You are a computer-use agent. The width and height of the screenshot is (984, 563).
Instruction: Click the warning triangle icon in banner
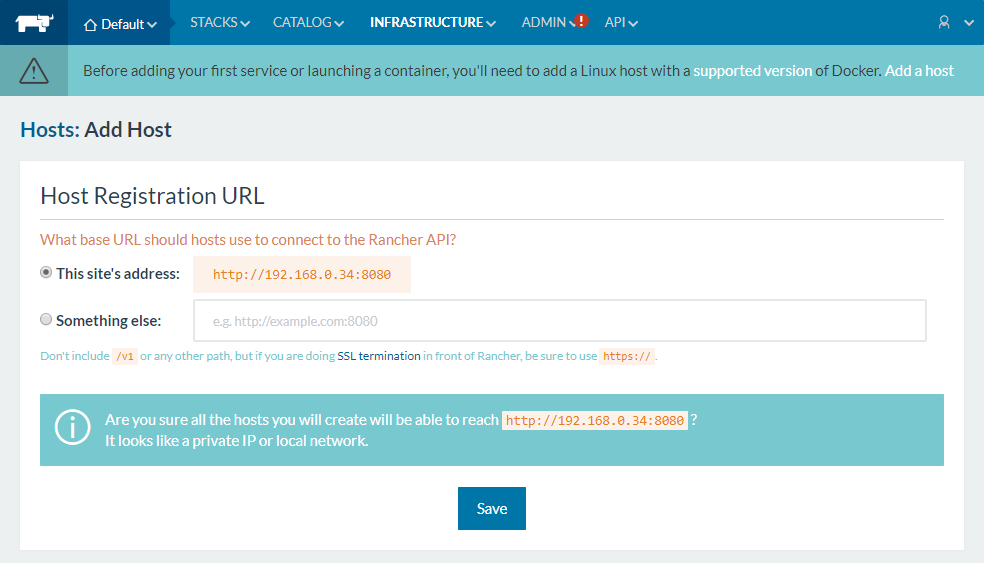[34, 70]
